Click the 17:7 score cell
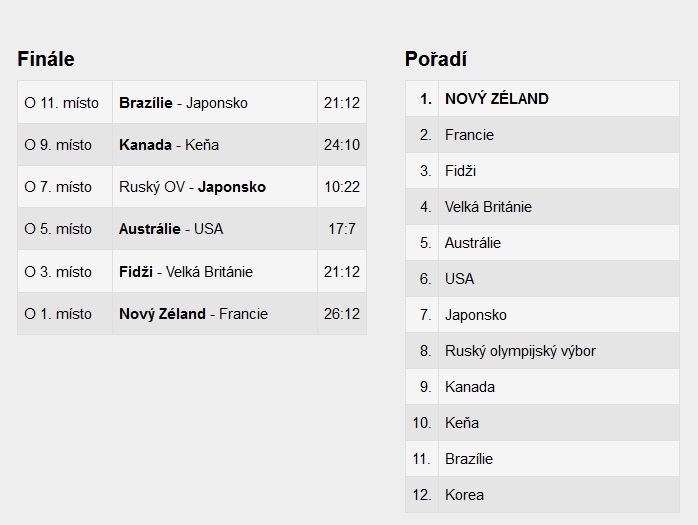This screenshot has height=525, width=698. point(342,229)
